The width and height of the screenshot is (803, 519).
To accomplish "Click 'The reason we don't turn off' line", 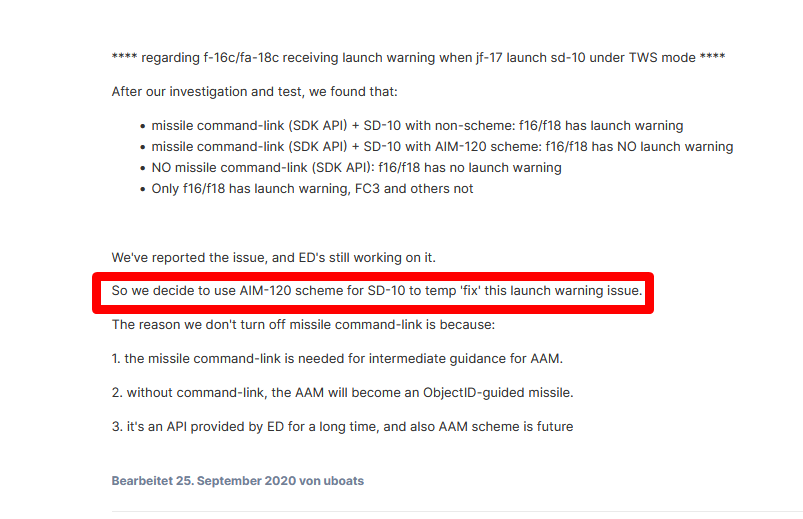I will click(303, 324).
